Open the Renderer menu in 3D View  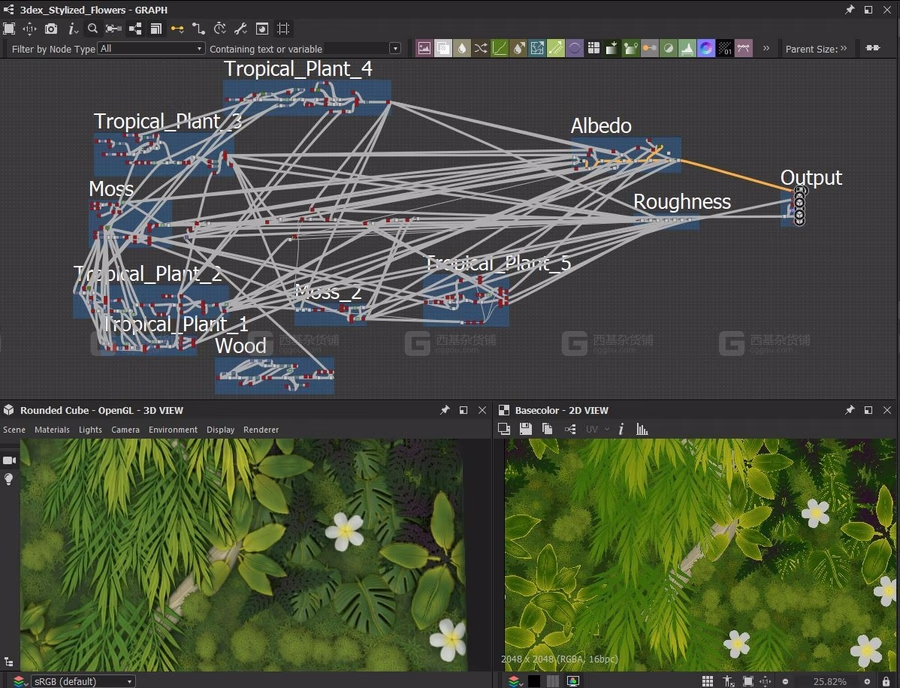point(261,429)
